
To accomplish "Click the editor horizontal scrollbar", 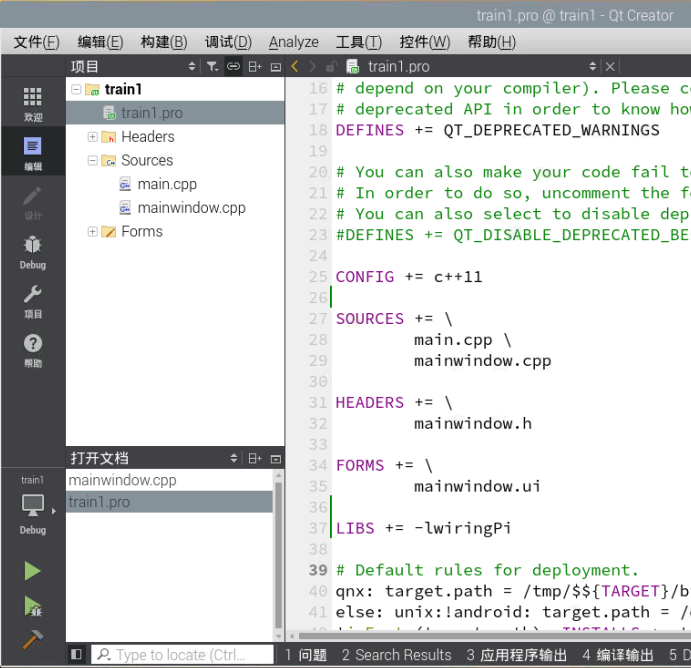I will pos(494,636).
